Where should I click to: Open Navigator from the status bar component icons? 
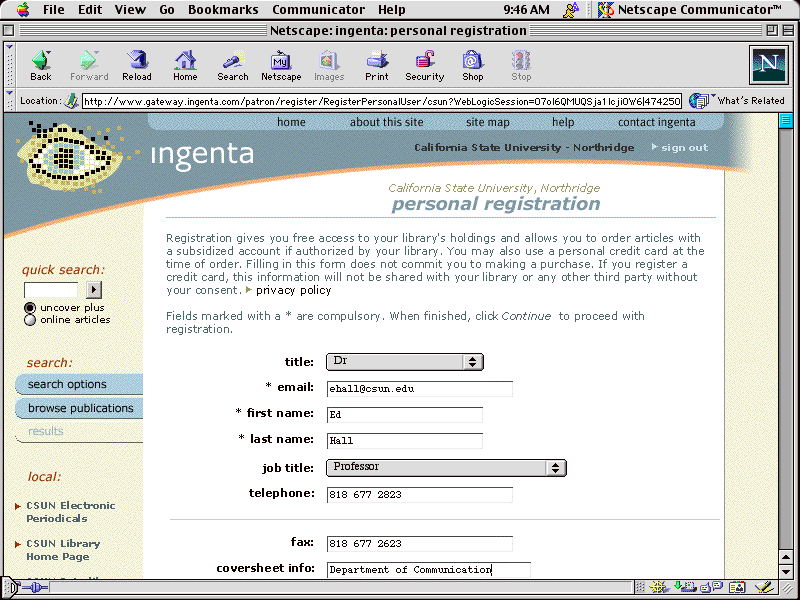[659, 587]
